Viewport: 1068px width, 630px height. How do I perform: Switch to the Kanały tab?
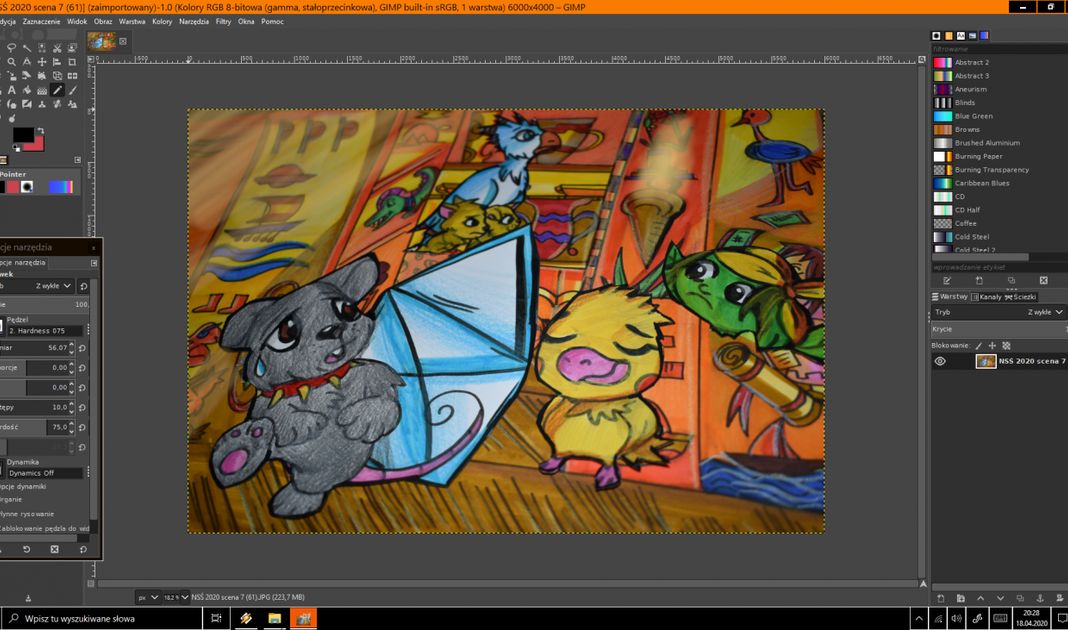point(986,297)
